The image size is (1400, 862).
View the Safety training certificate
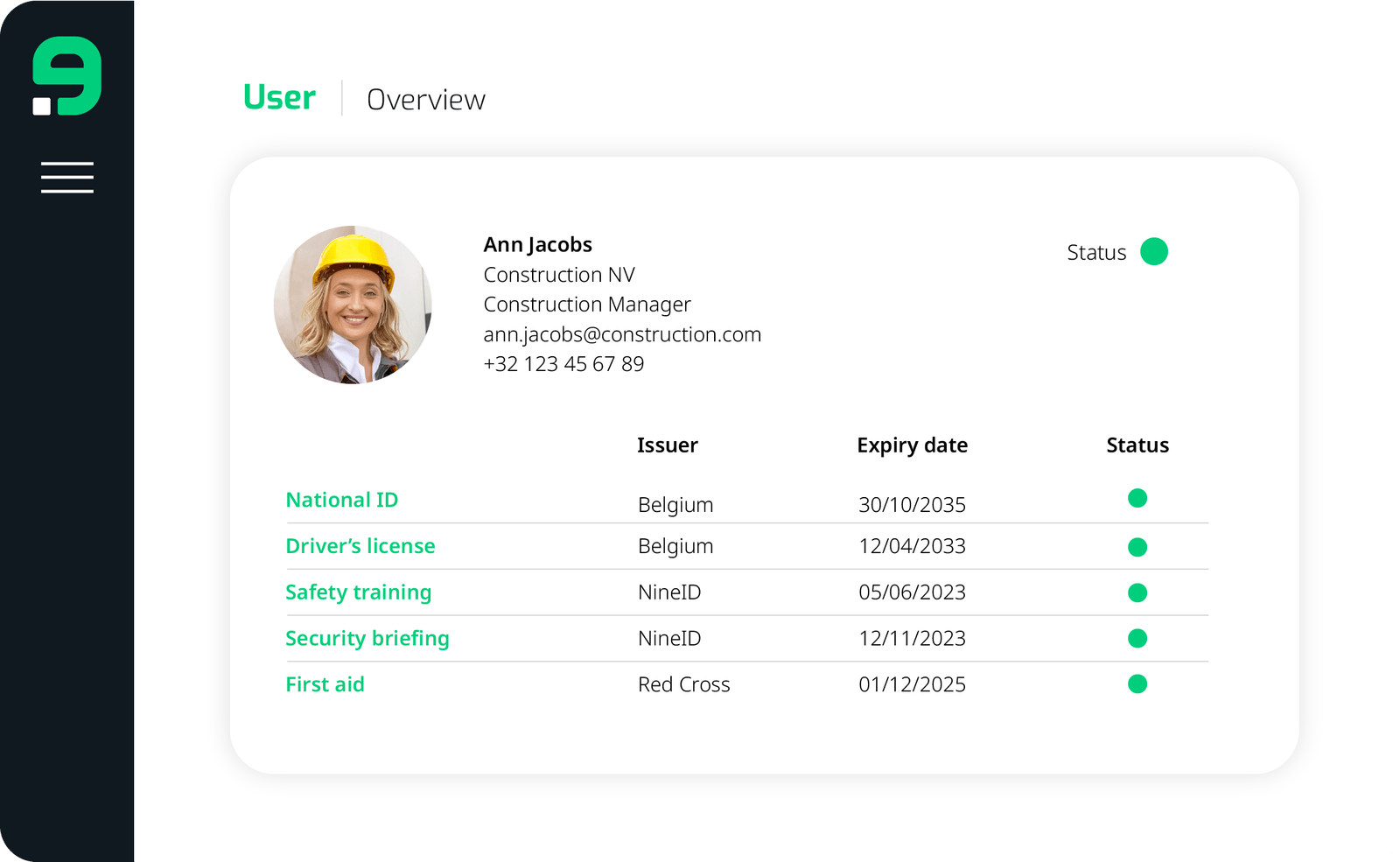358,592
